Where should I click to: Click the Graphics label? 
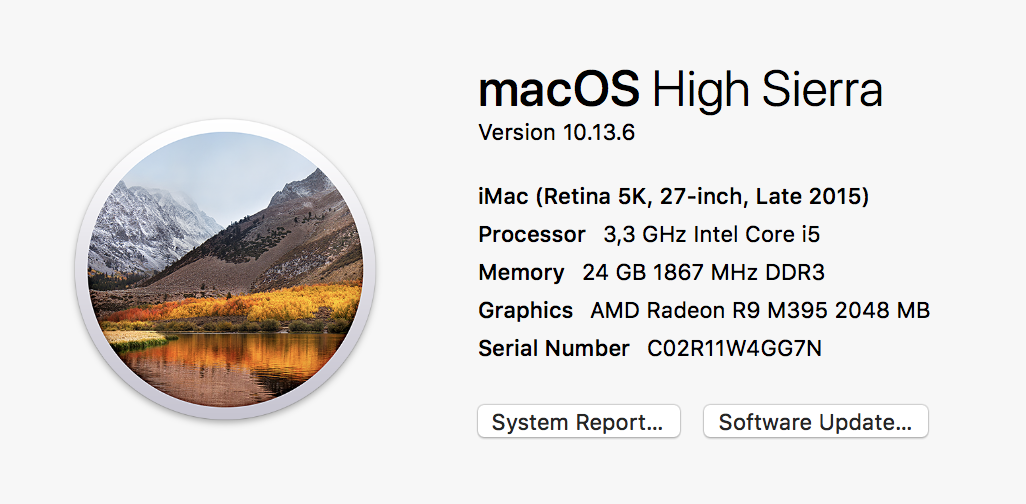[x=526, y=311]
